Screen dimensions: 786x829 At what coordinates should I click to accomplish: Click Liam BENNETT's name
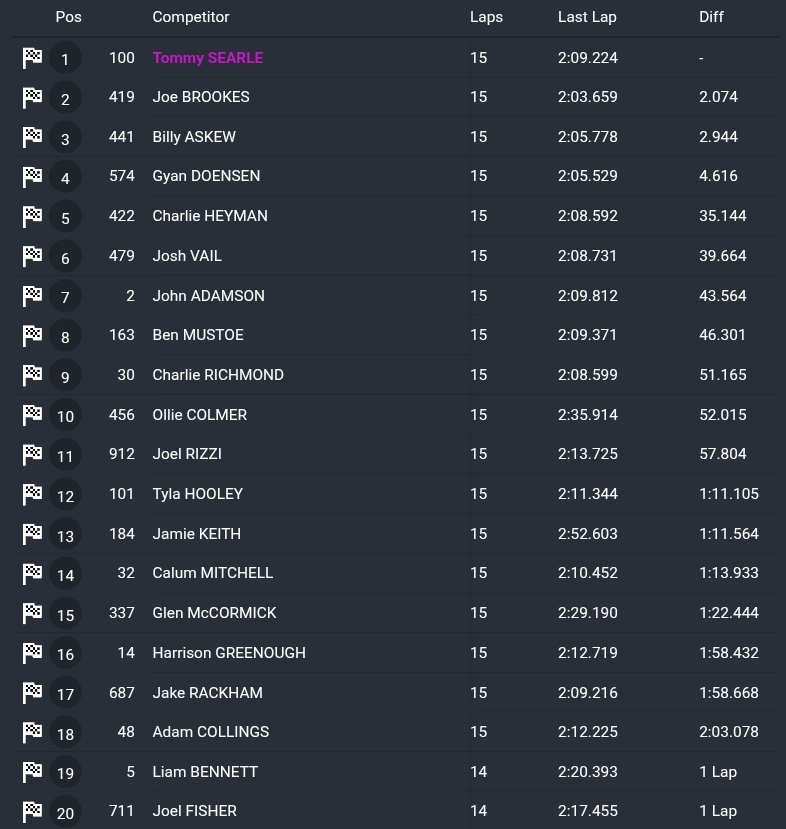205,772
